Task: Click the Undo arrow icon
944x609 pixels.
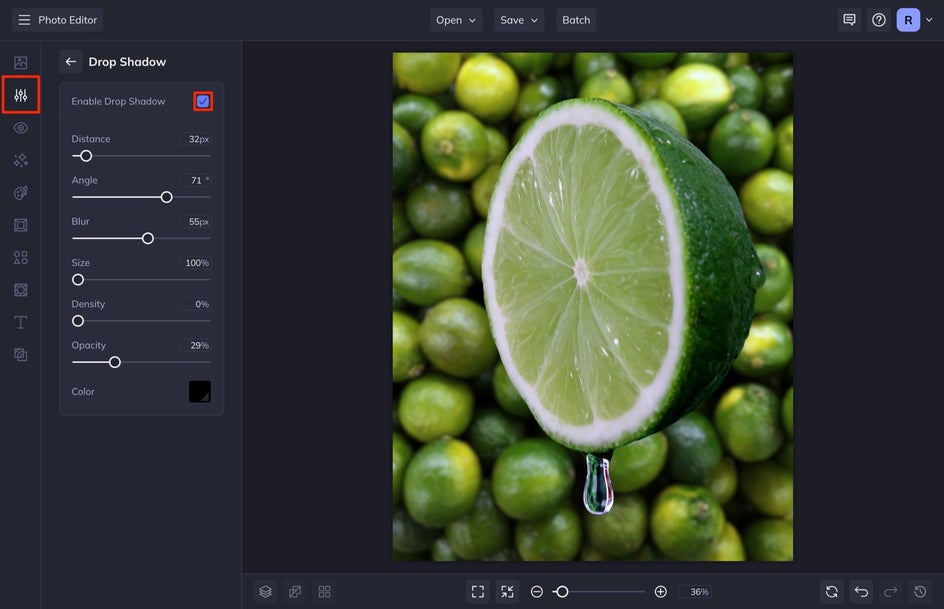Action: (861, 592)
